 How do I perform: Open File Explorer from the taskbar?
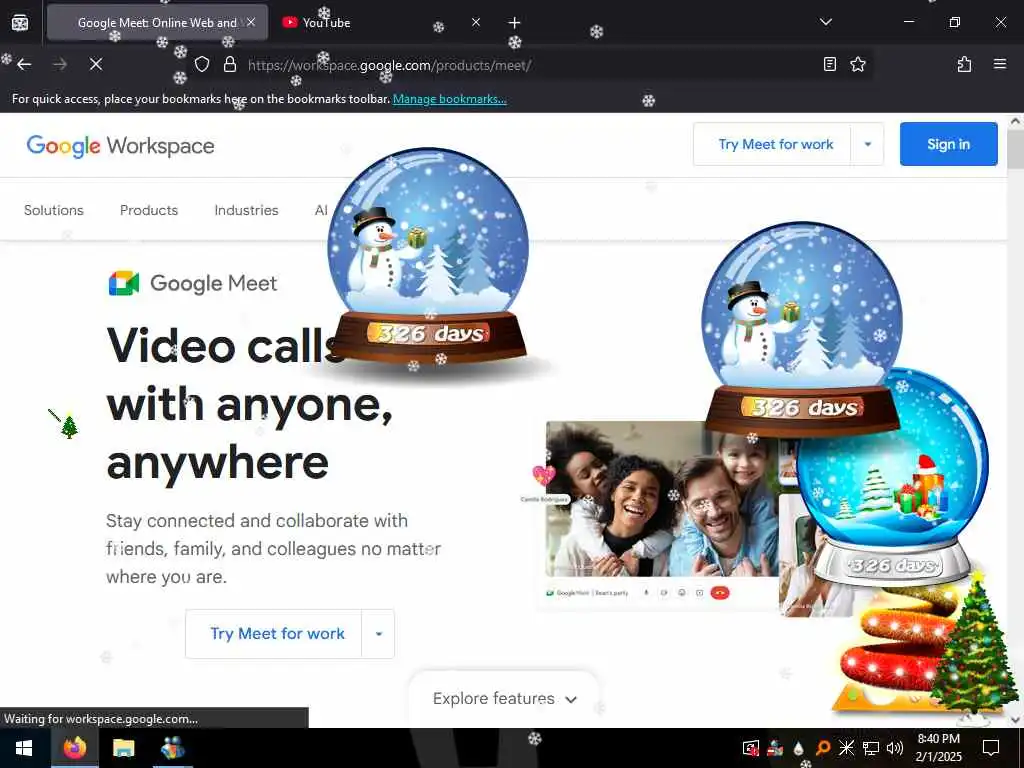coord(123,748)
